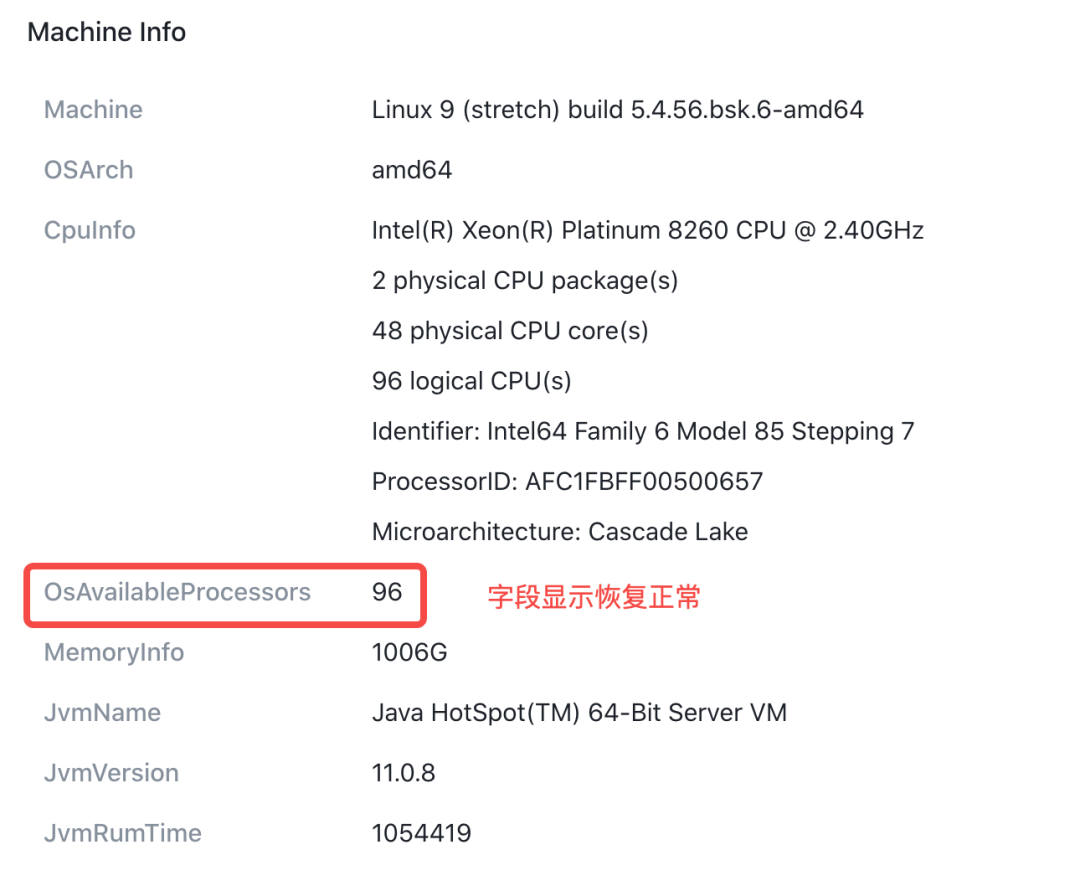
Task: Select the Machine field label
Action: [x=93, y=109]
